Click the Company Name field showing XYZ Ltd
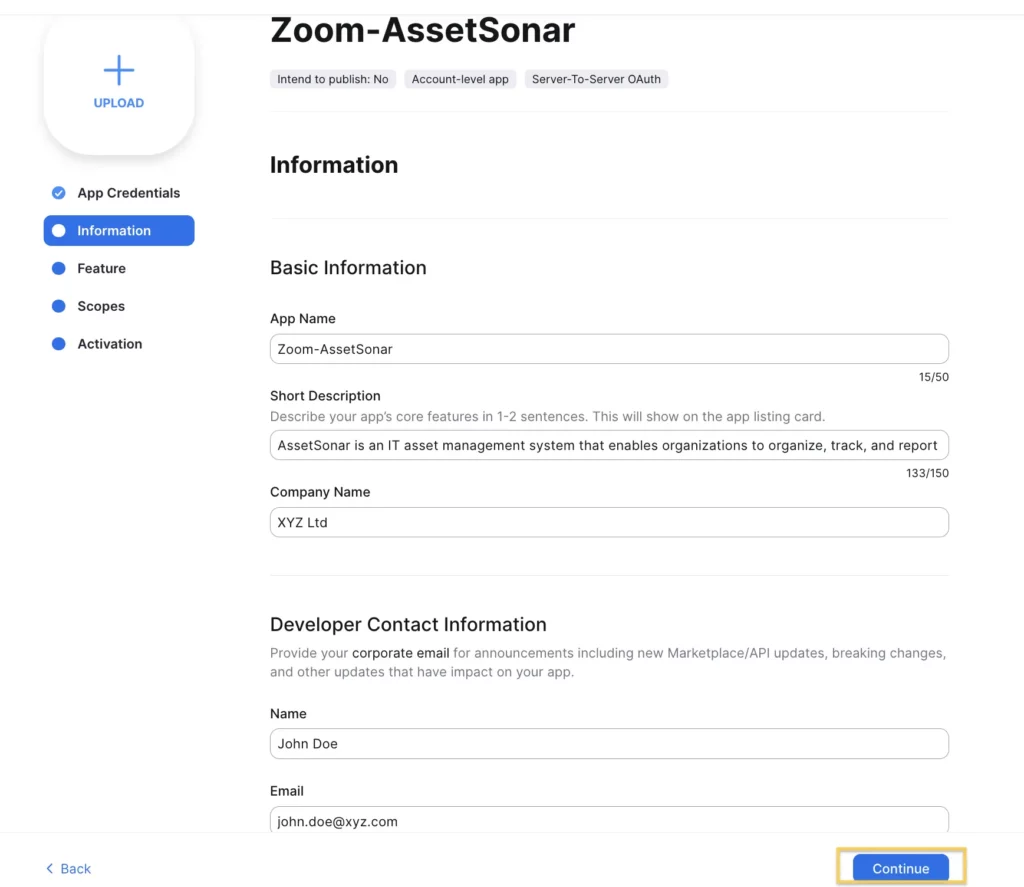 click(608, 522)
